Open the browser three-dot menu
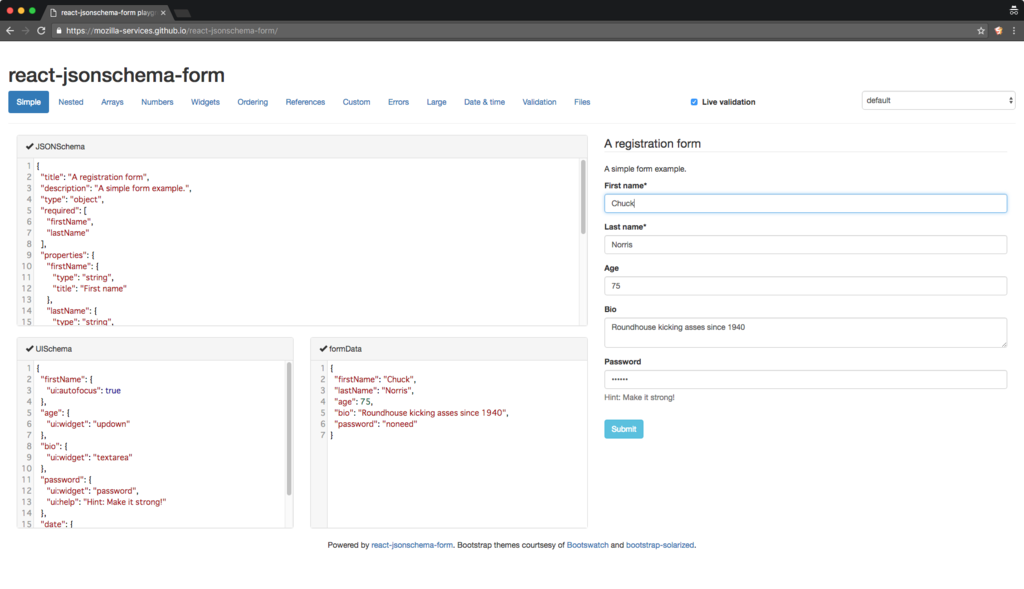Viewport: 1024px width, 589px height. [x=1016, y=31]
